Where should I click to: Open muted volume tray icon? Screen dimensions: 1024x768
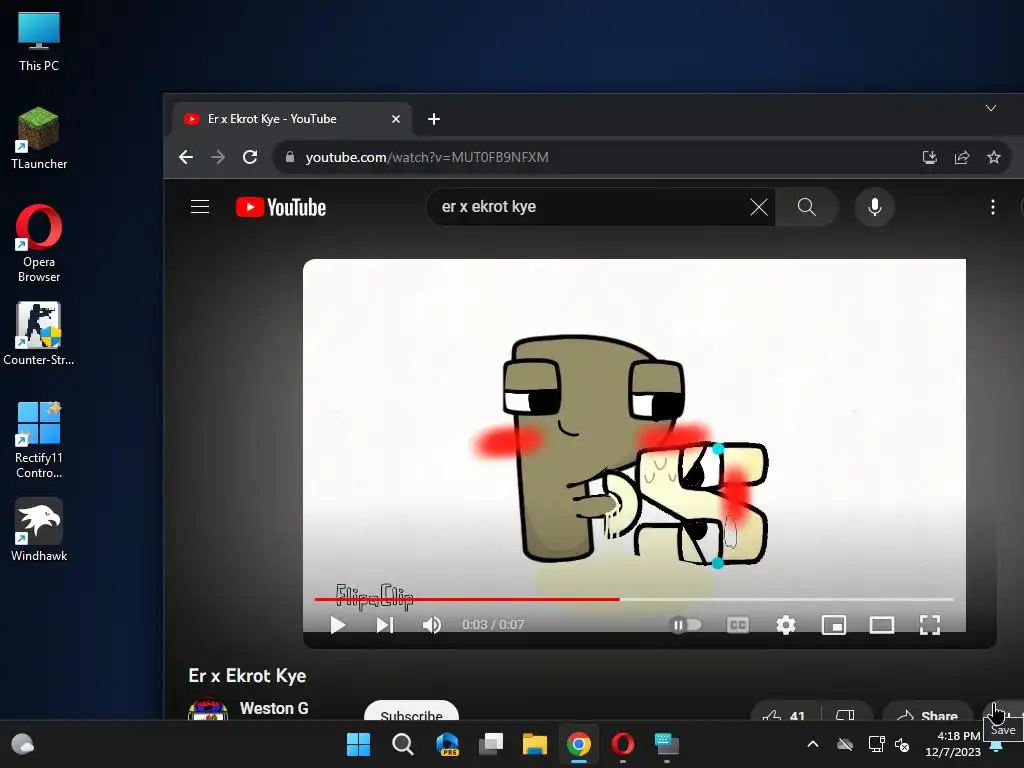tap(902, 744)
